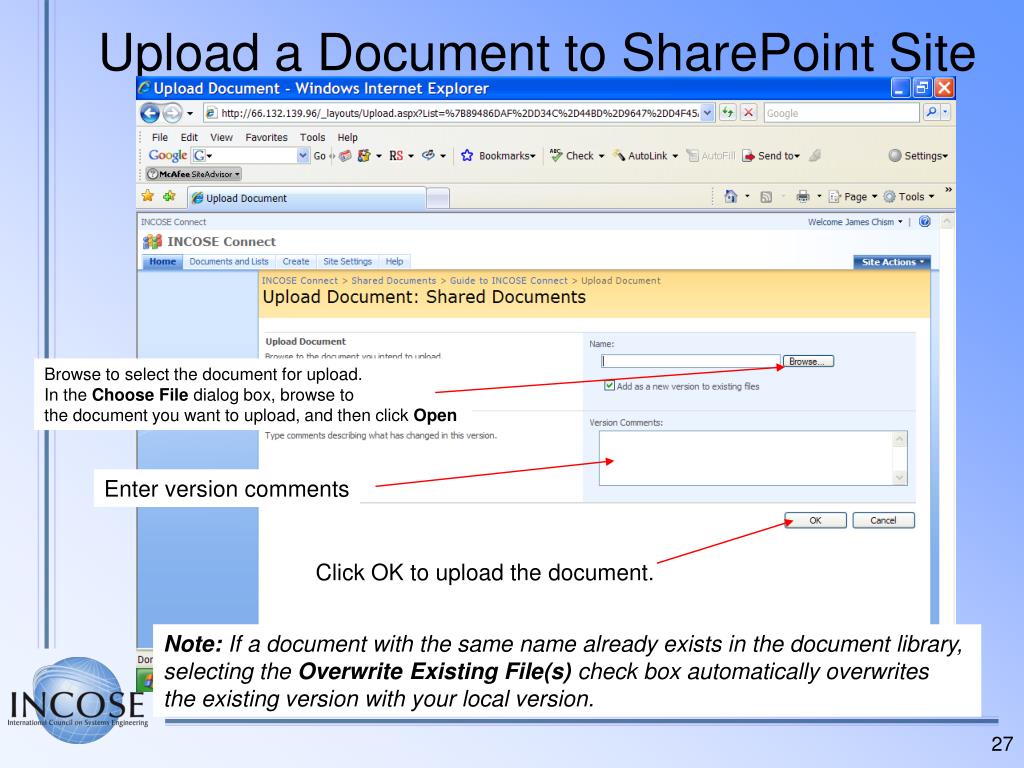Open the Favorites Center star icon
Screen dimensions: 1024x768
coord(148,196)
